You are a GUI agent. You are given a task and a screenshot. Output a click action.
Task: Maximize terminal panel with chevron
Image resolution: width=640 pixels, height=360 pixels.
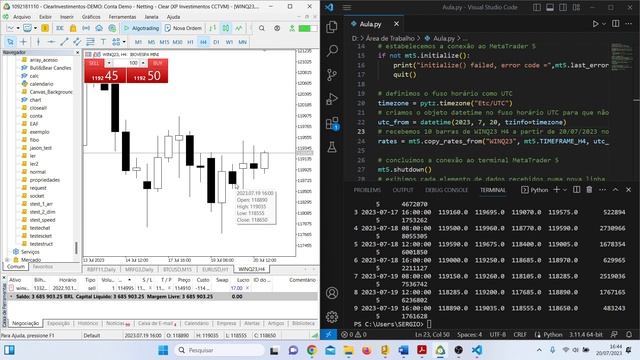(x=616, y=190)
